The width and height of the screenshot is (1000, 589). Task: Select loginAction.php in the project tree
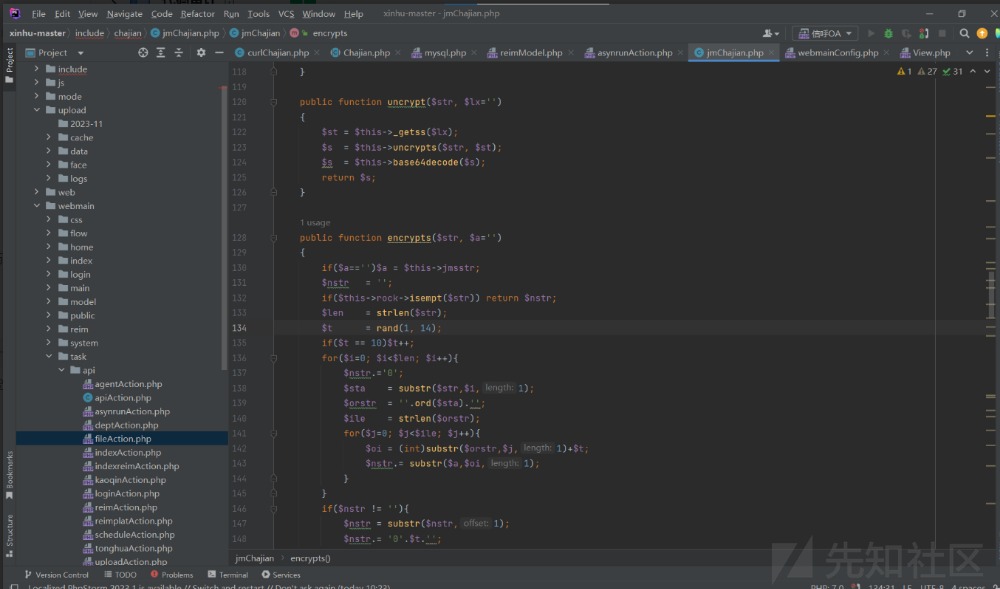(126, 493)
